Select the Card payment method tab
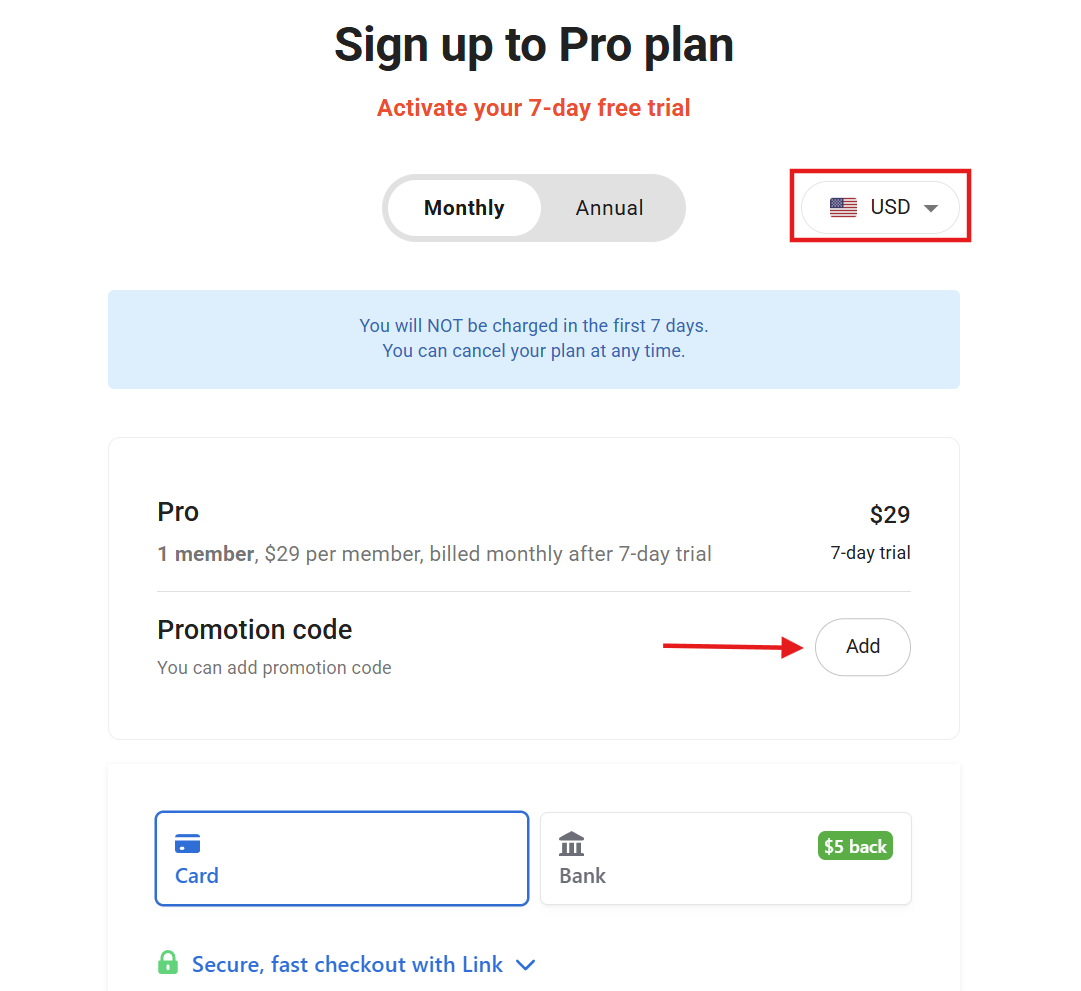1081x991 pixels. pyautogui.click(x=341, y=858)
